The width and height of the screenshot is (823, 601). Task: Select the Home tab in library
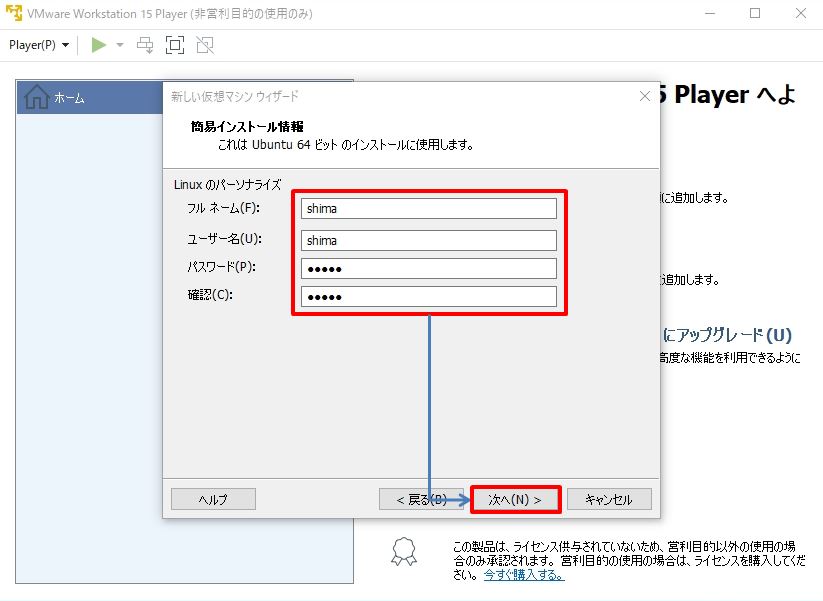click(x=90, y=98)
